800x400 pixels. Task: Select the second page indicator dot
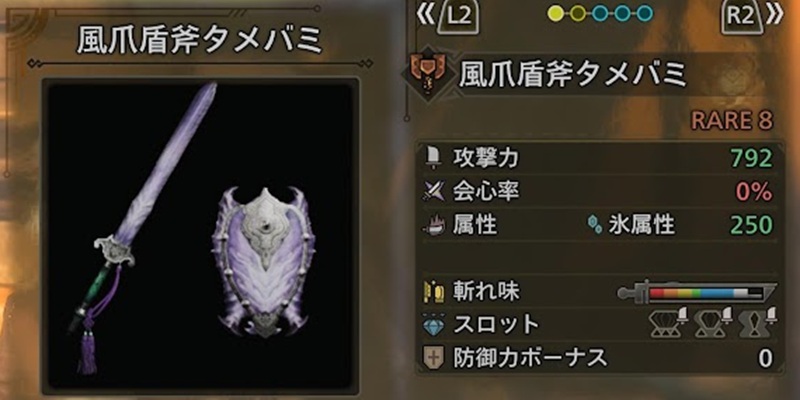tap(578, 14)
